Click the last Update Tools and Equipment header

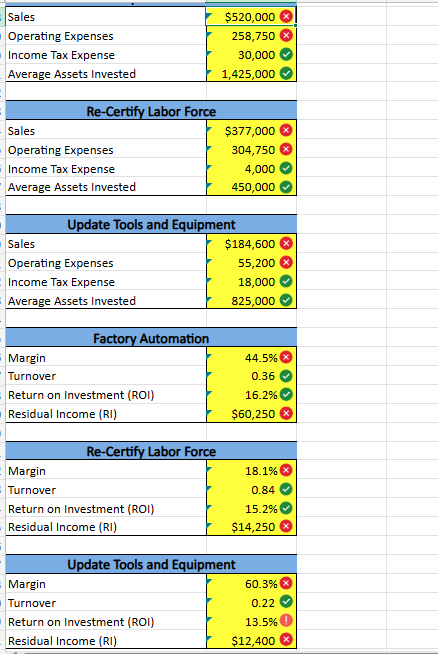(x=151, y=564)
